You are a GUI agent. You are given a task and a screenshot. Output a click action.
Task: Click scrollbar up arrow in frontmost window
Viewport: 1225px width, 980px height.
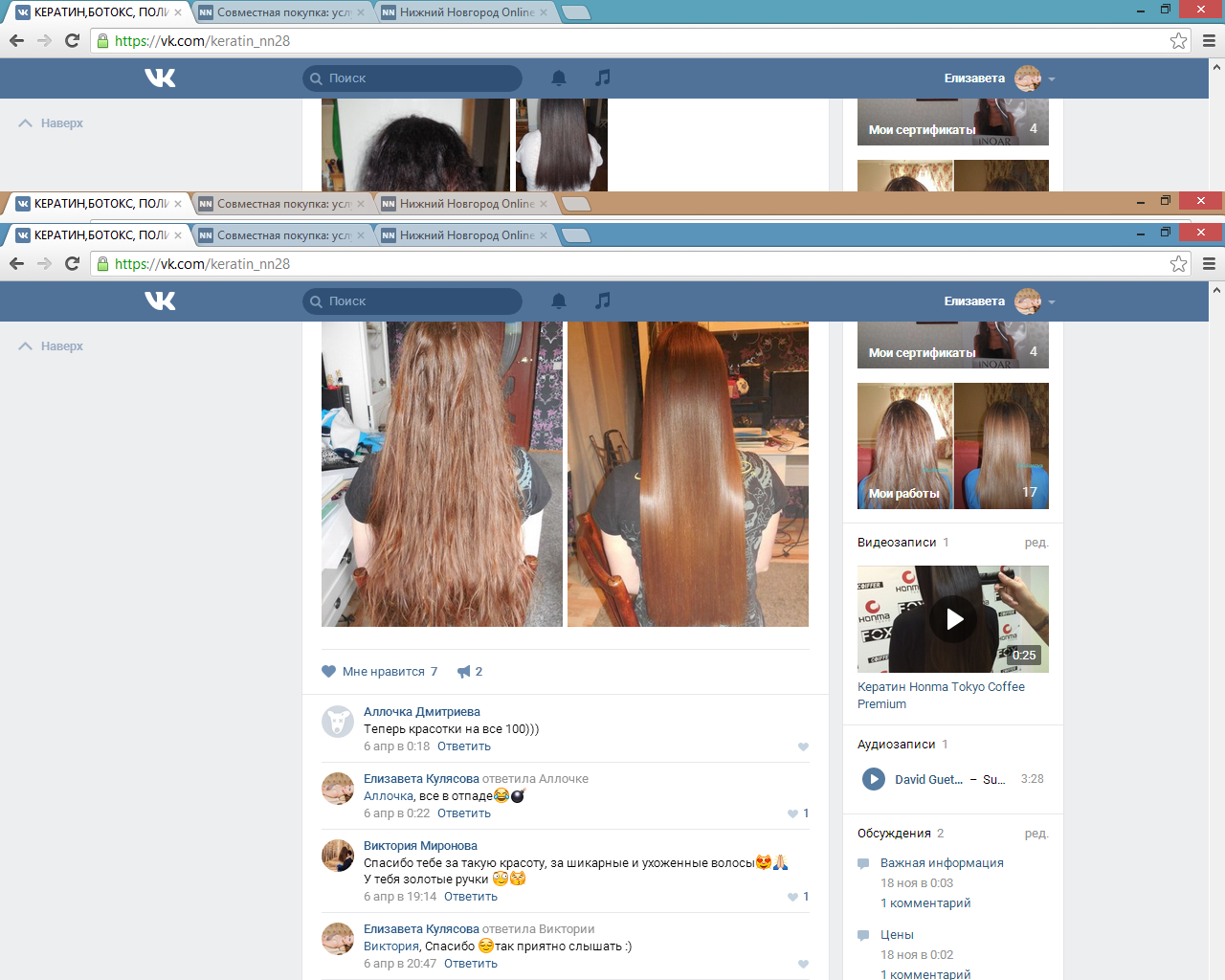coord(1217,289)
